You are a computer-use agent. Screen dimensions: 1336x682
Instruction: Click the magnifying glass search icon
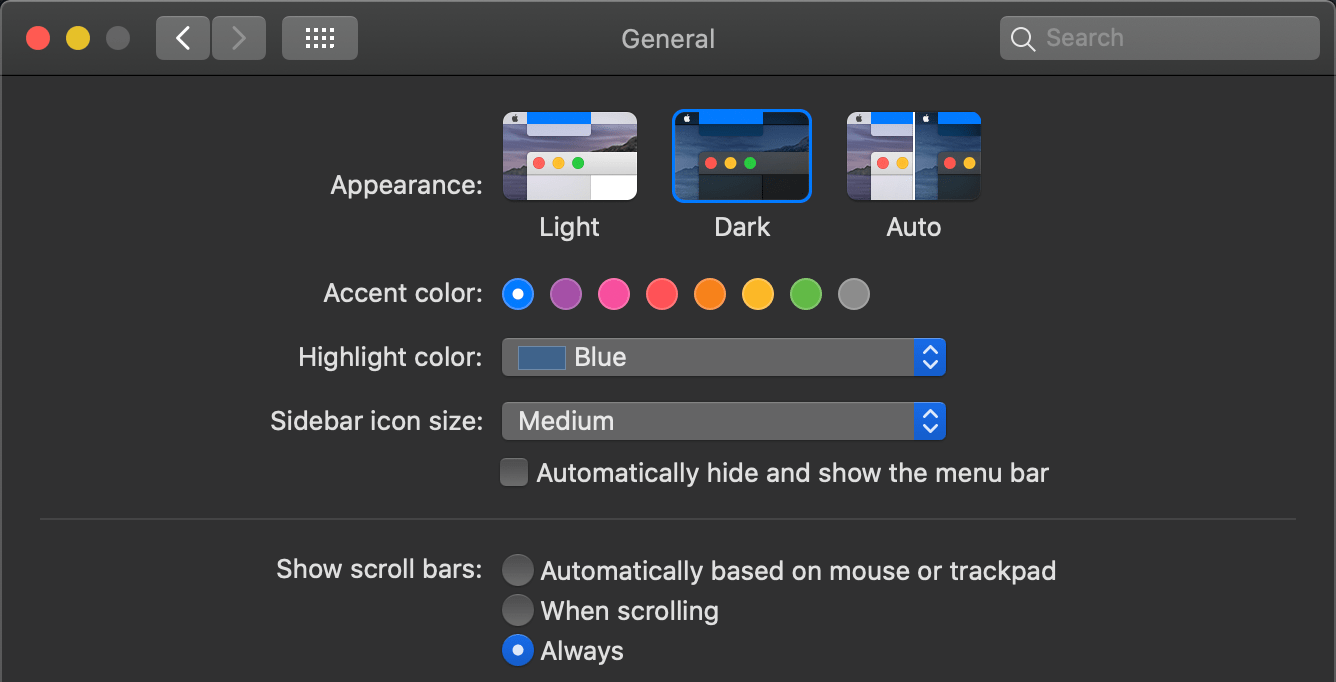coord(1022,39)
